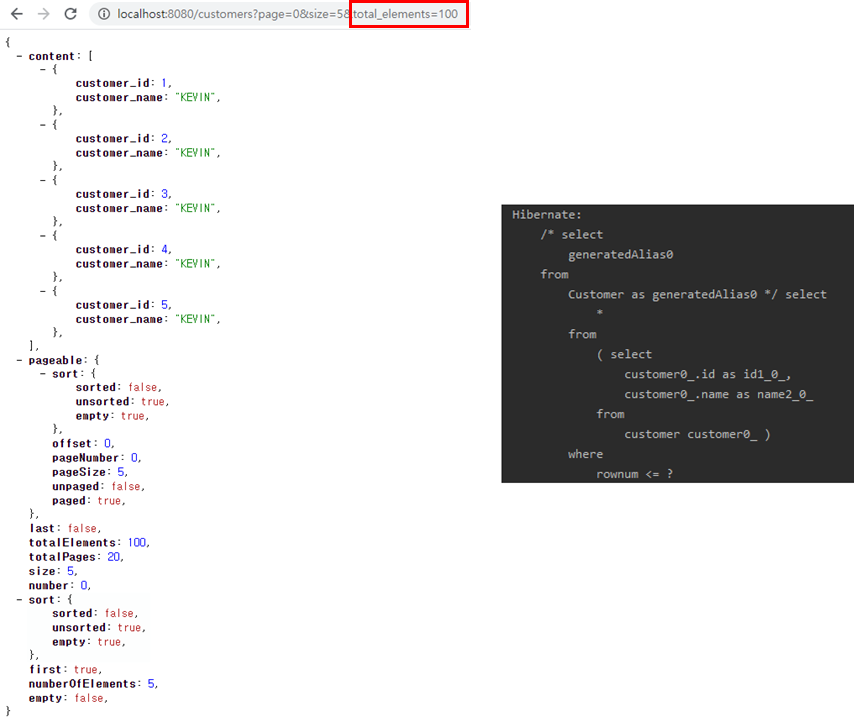This screenshot has width=854, height=722.
Task: Click customer customer0_ ) line
Action: pos(697,435)
